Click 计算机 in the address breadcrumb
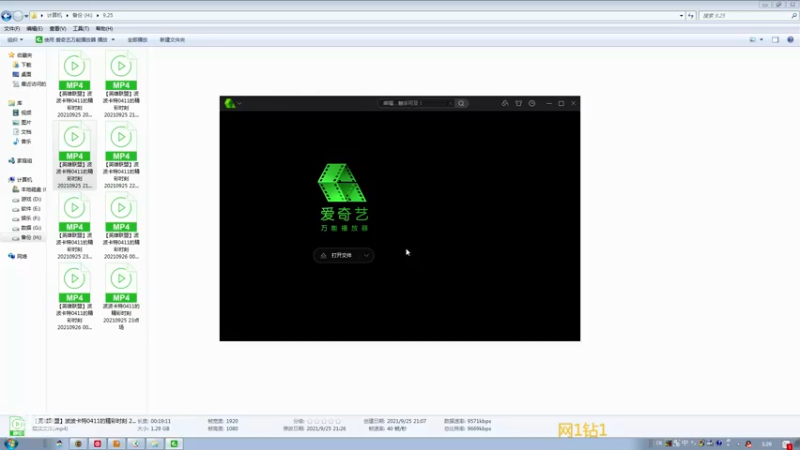Image resolution: width=800 pixels, height=450 pixels. [x=54, y=15]
